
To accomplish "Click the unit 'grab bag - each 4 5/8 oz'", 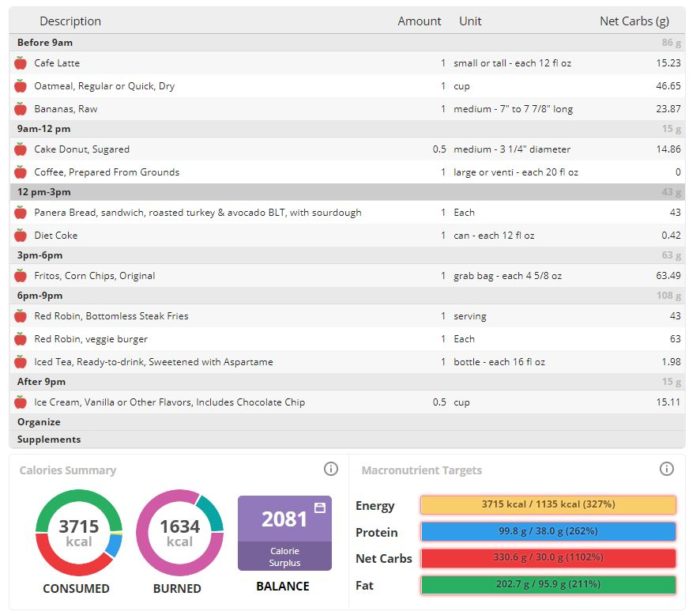I will click(x=508, y=276).
